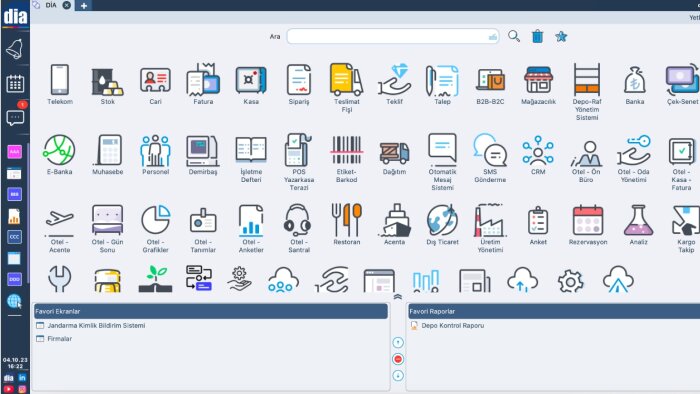
Task: Click the trash bin icon next to search
Action: pos(538,36)
